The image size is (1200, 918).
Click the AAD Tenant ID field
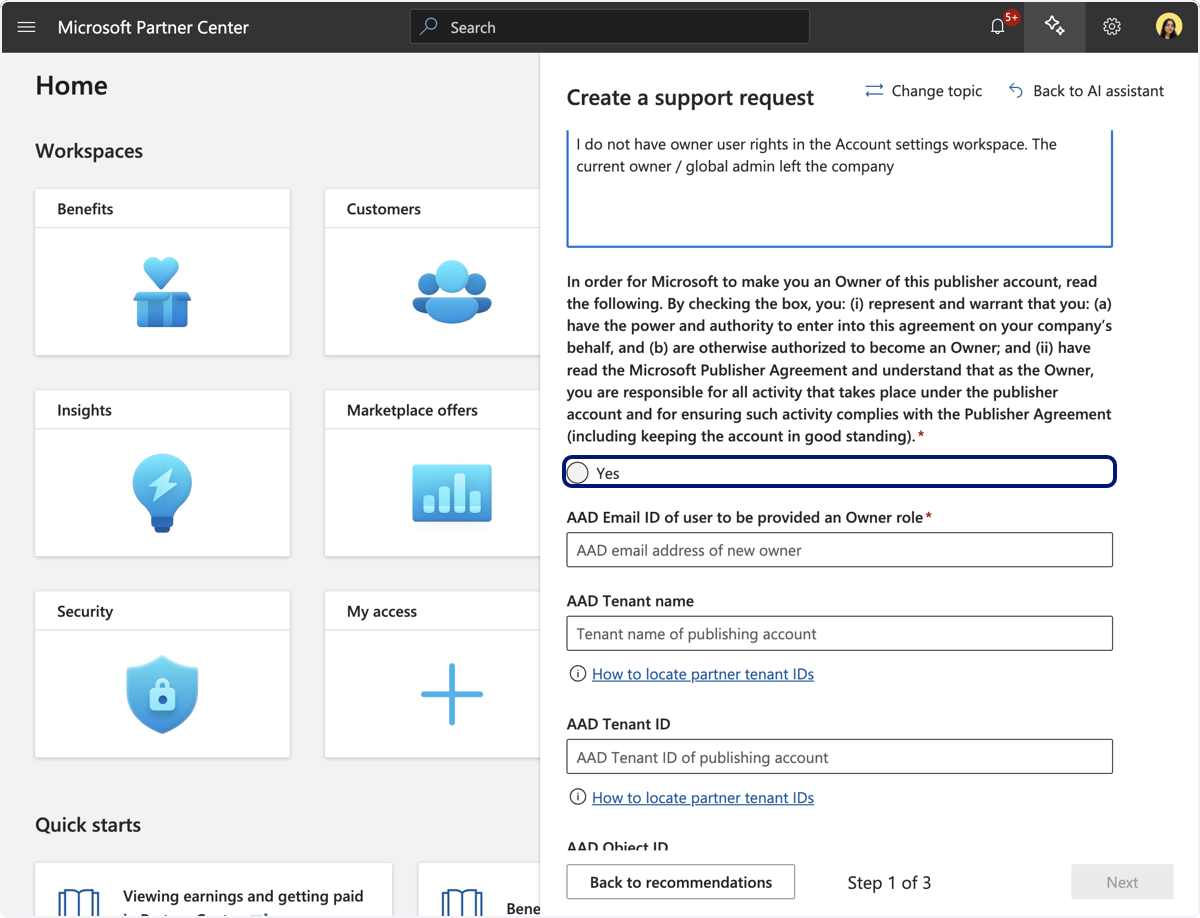839,757
